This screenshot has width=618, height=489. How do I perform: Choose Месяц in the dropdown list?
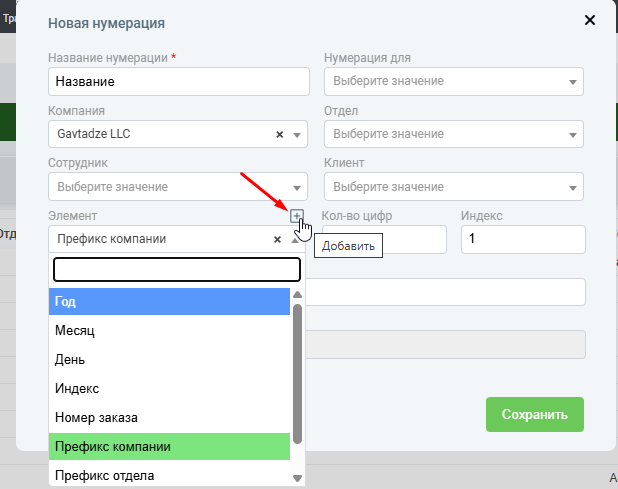coord(169,330)
